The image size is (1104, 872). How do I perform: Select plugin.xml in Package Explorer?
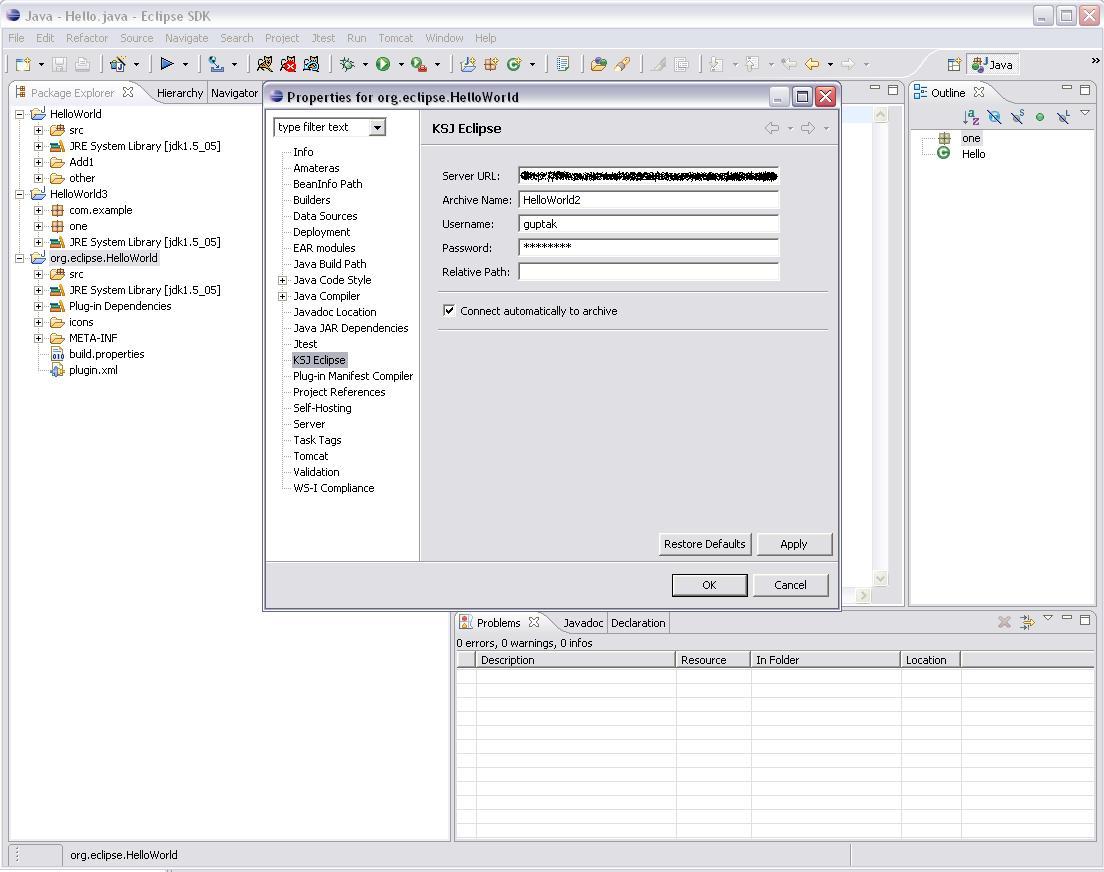93,370
